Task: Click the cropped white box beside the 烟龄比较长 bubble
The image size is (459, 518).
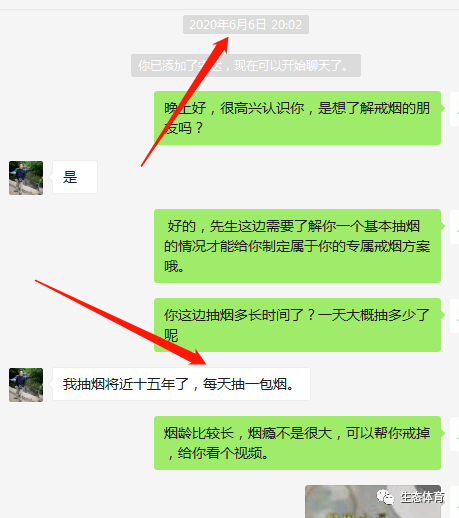Action: point(455,434)
